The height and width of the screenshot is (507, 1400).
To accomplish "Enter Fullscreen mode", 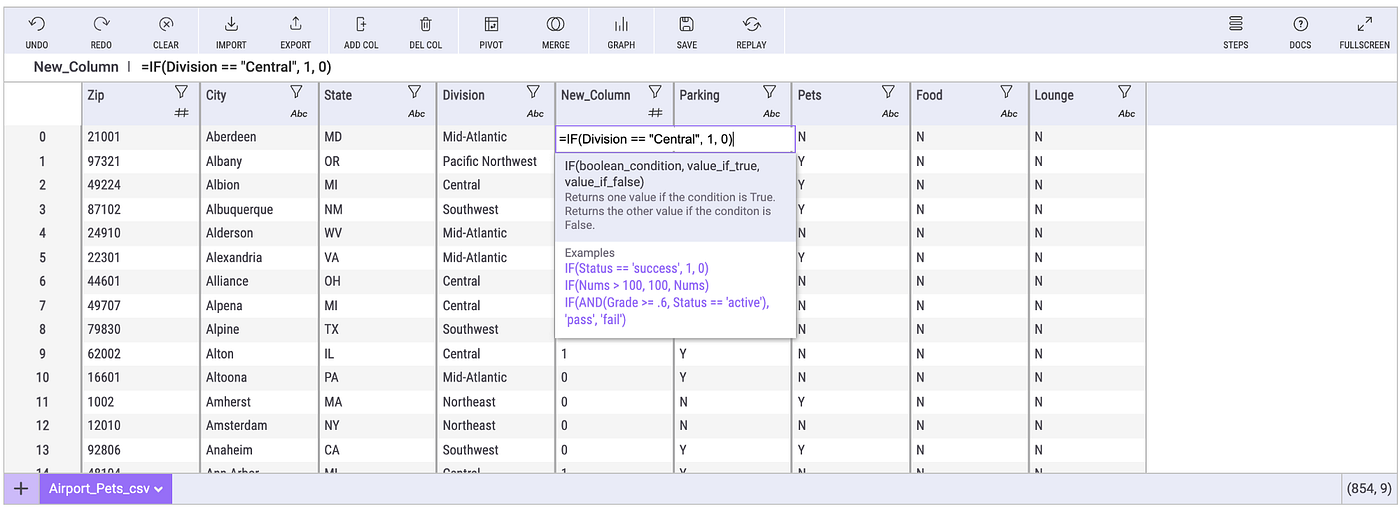I will 1365,24.
